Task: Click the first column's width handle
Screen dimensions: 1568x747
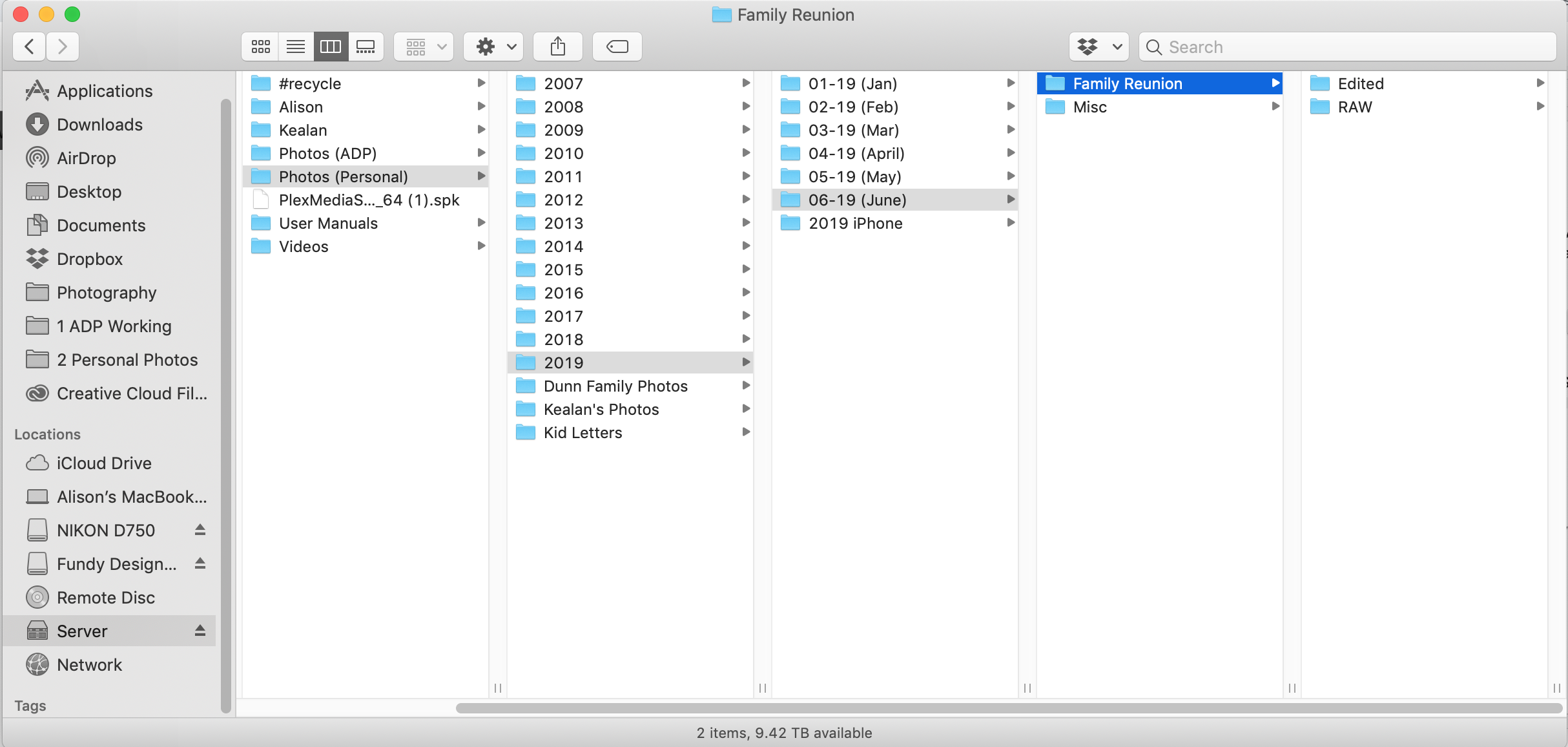Action: (498, 688)
